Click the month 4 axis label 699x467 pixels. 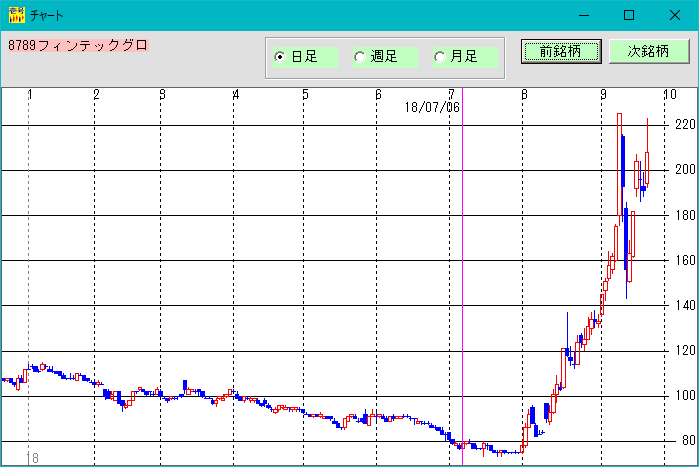[x=236, y=94]
